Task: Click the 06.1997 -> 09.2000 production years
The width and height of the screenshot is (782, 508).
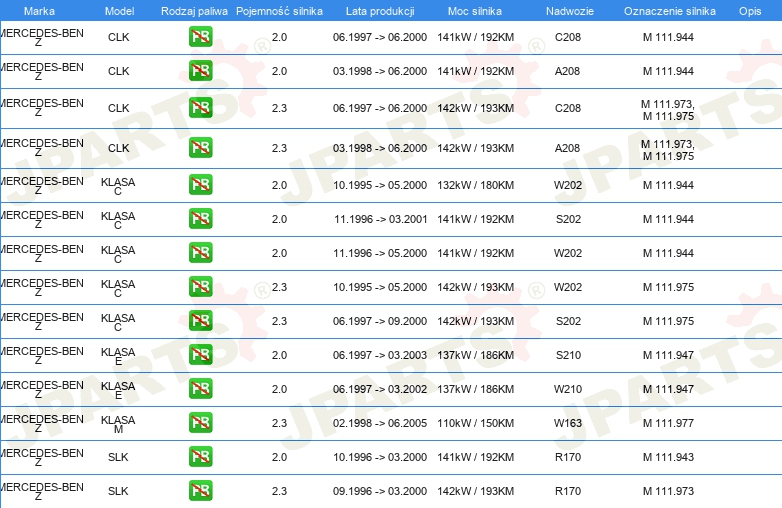Action: (x=380, y=321)
